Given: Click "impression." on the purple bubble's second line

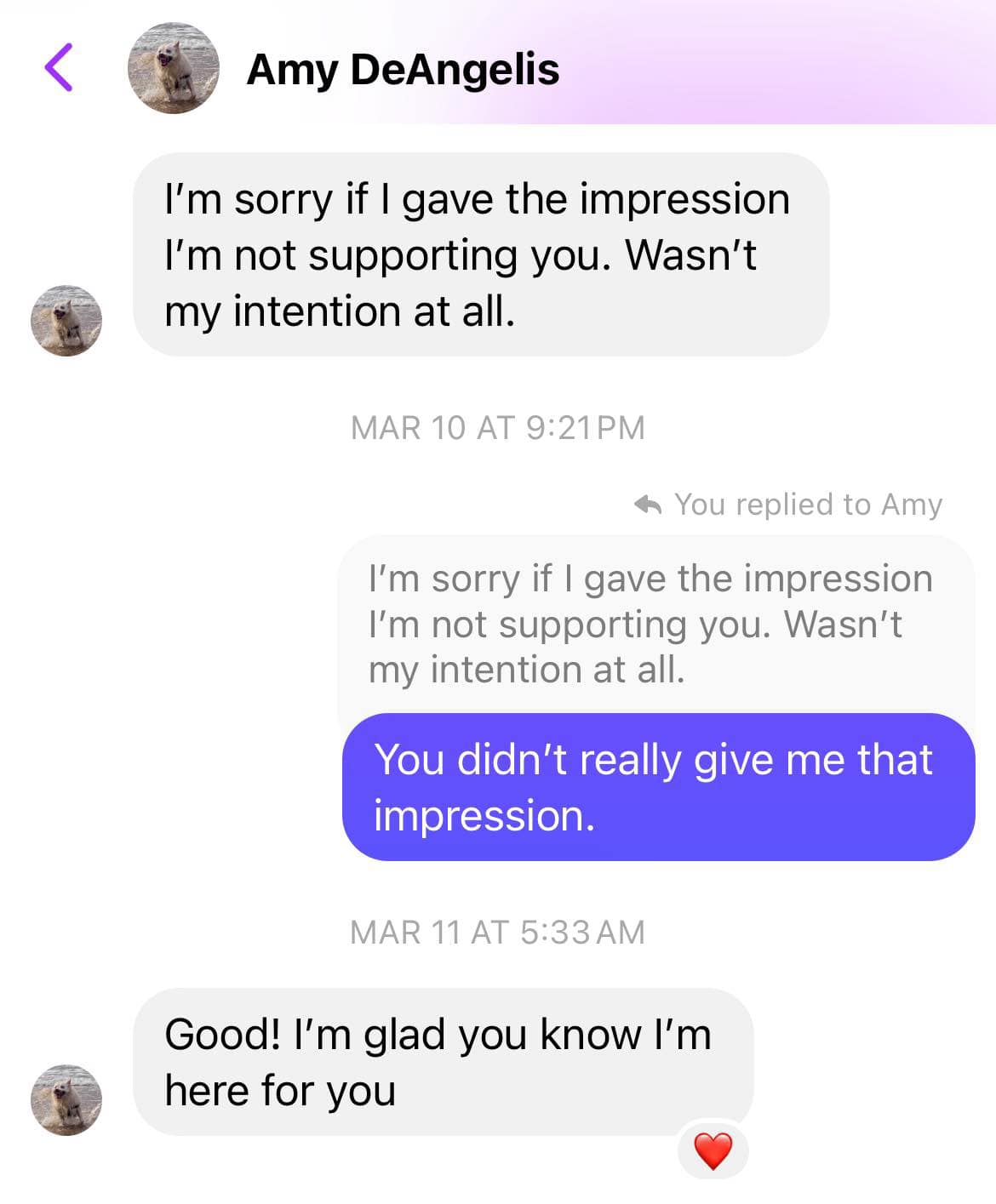Looking at the screenshot, I should click(x=484, y=816).
